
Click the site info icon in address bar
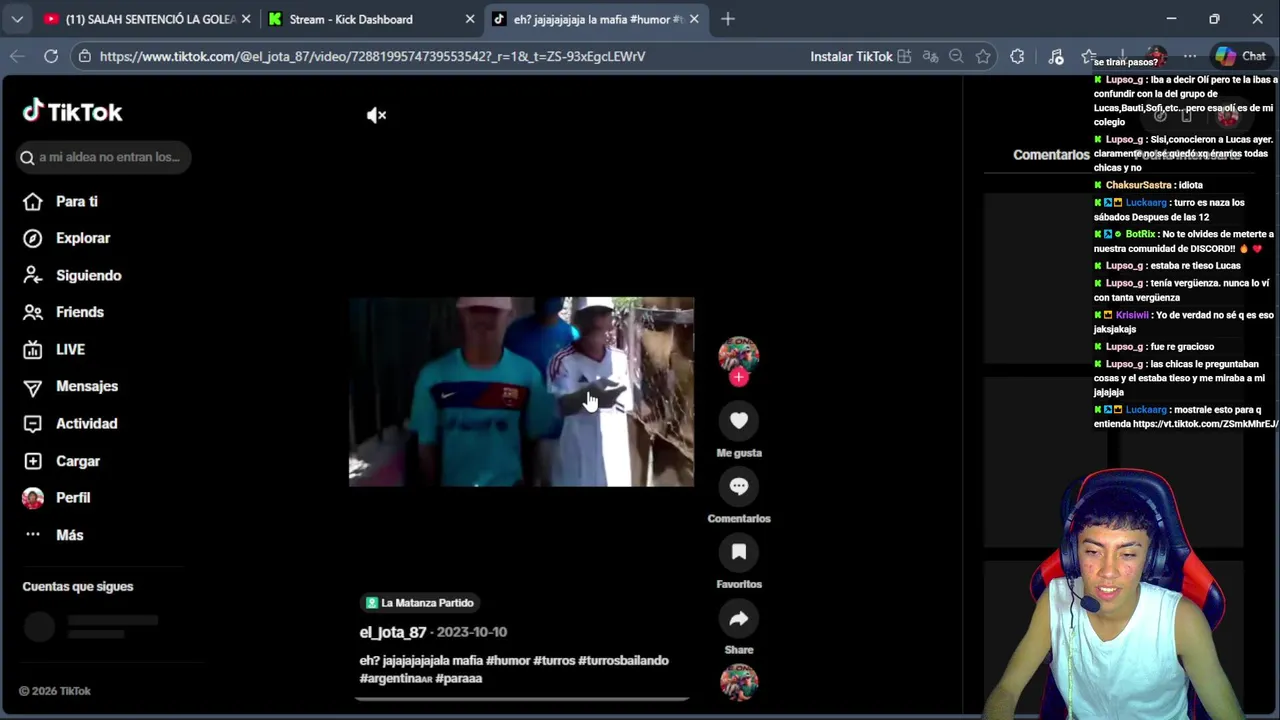[85, 56]
